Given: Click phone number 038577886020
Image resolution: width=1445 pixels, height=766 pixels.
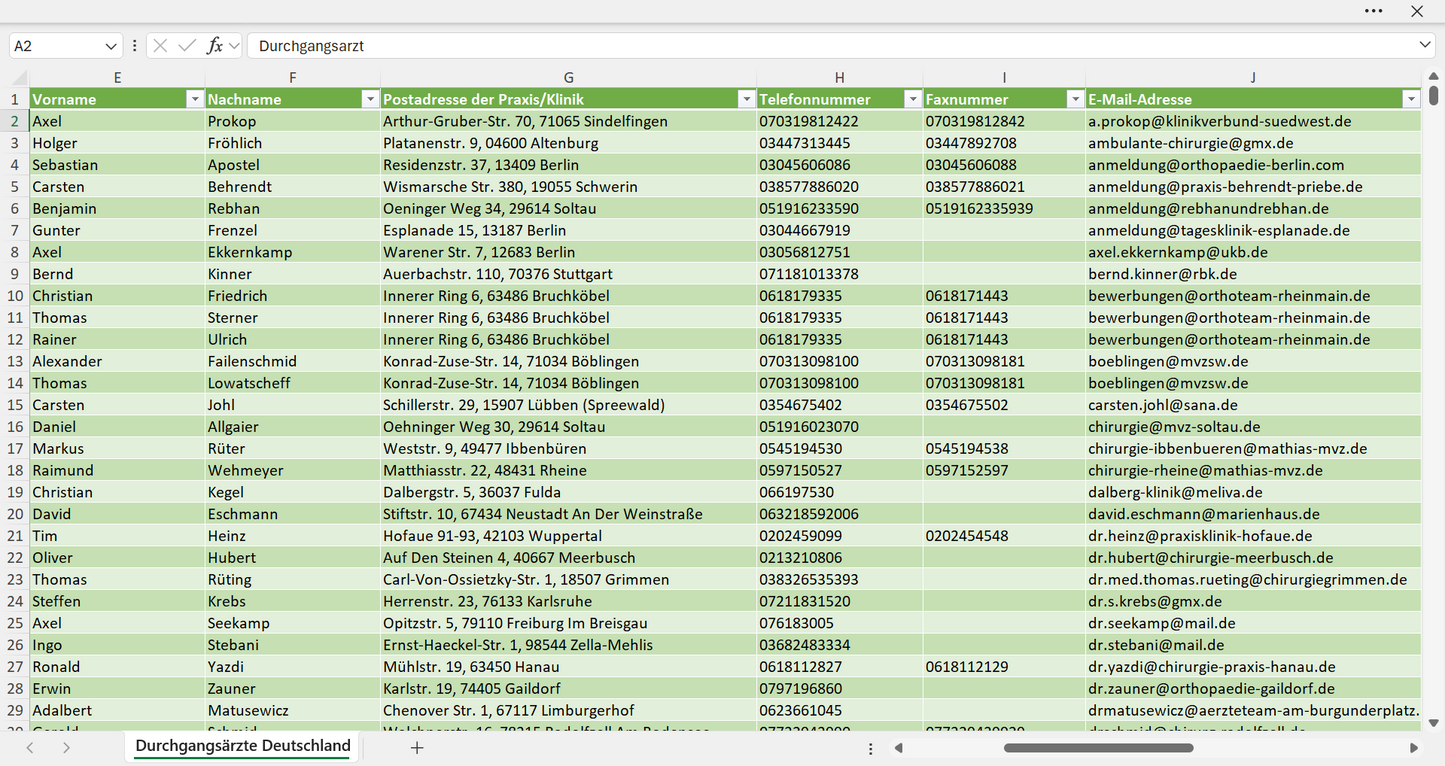Looking at the screenshot, I should (x=839, y=187).
